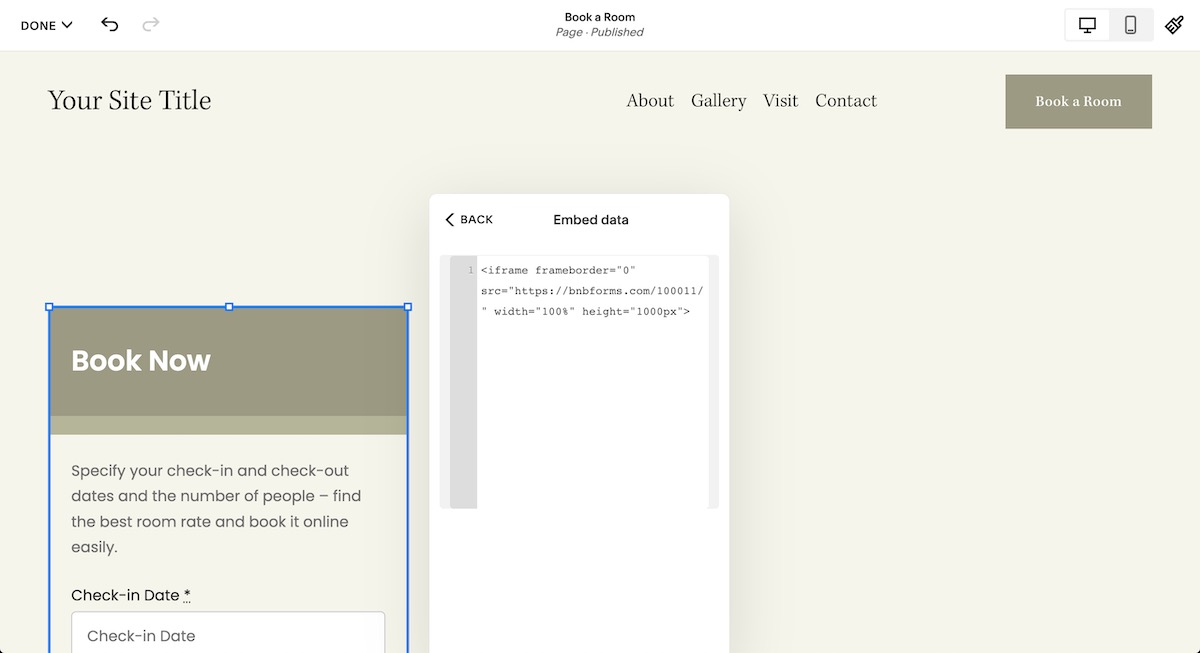Click the Check-in Date field label
This screenshot has height=653, width=1200.
pos(131,595)
